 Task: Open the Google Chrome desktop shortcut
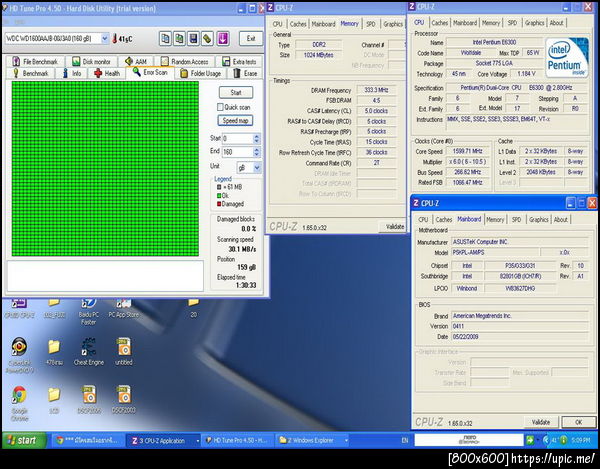pos(19,403)
